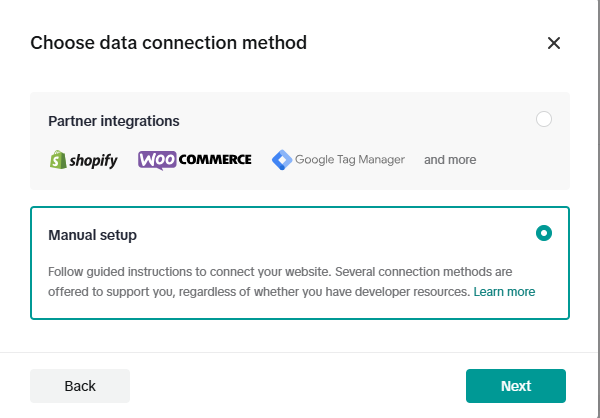Viewport: 600px width, 418px height.
Task: Select the Partner integrations radio button
Action: point(543,120)
